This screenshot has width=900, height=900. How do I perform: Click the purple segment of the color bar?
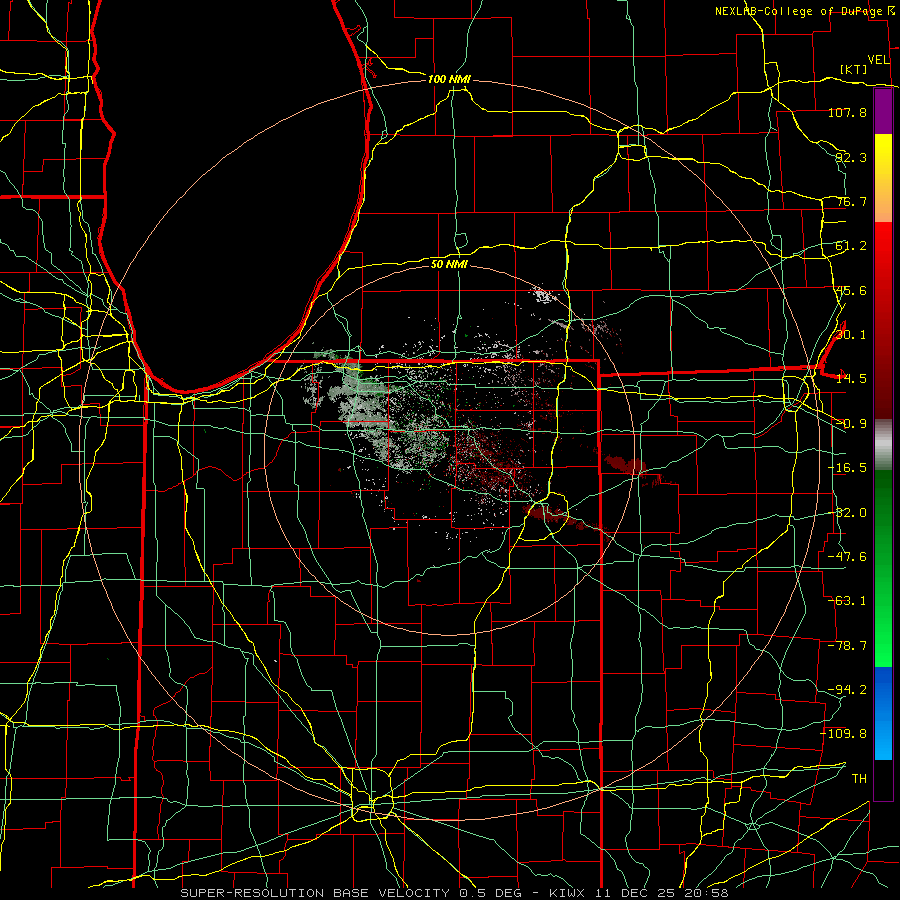tap(883, 111)
